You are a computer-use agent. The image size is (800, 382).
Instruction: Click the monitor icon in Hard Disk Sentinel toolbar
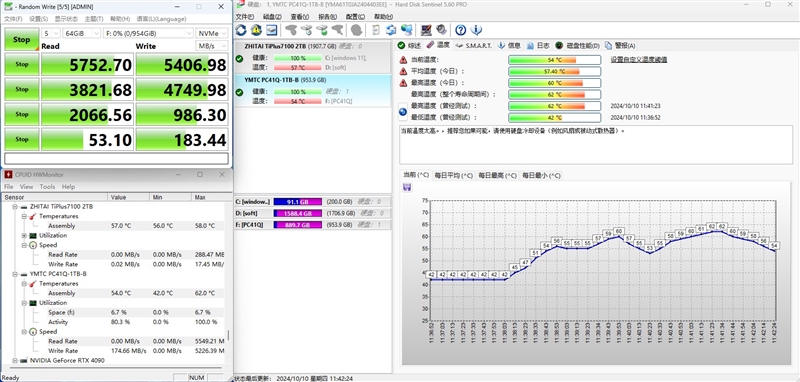[426, 30]
